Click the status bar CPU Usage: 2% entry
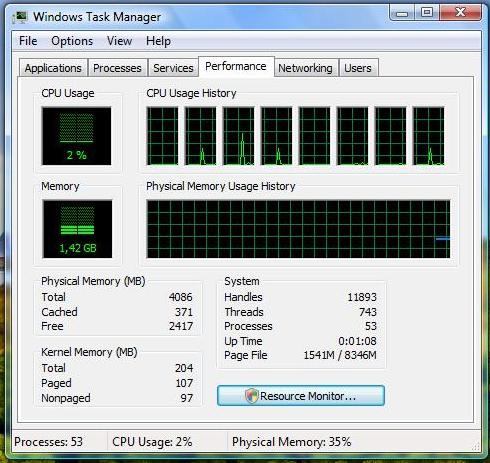This screenshot has height=463, width=490. click(152, 442)
